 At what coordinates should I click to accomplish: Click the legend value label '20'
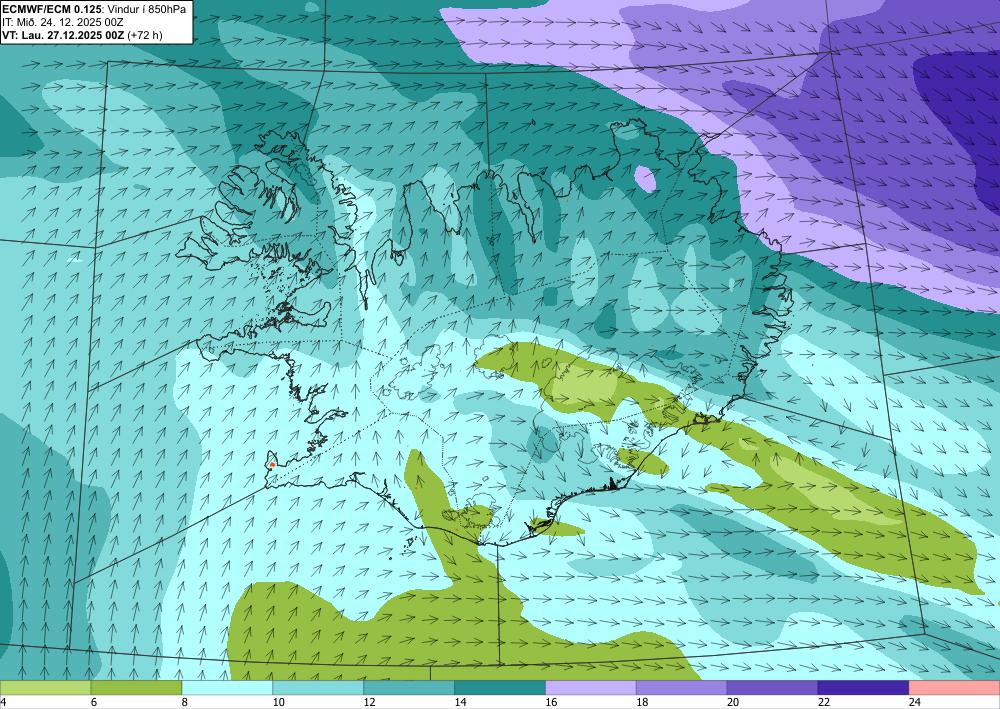pos(733,703)
